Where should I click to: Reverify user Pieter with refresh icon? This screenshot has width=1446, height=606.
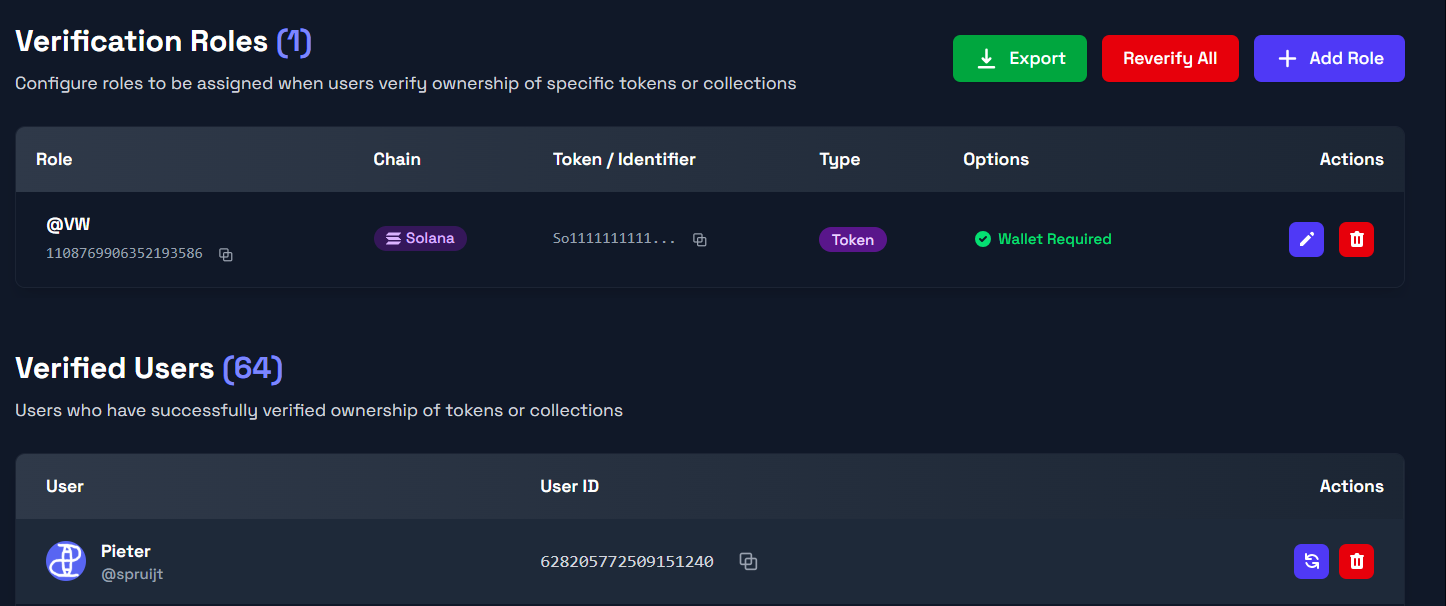[1311, 561]
